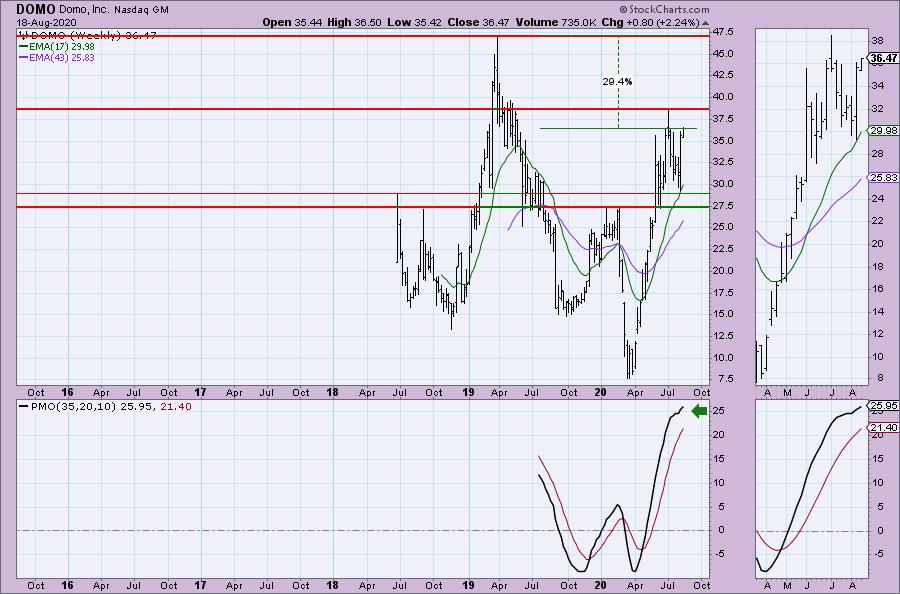Click the '7.5' price axis label
This screenshot has height=594, width=900.
tap(725, 379)
